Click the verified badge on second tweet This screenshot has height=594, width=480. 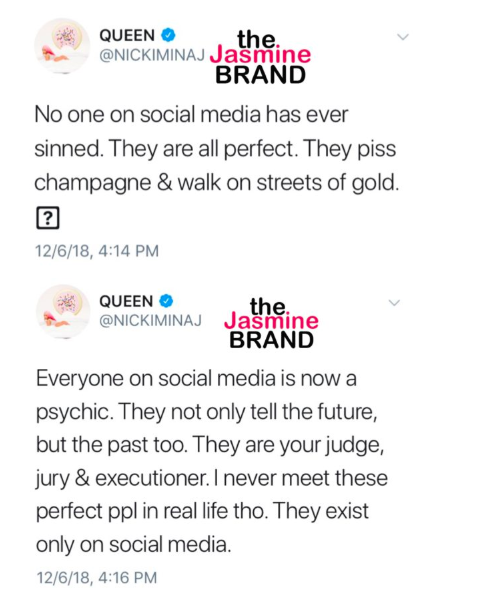point(166,301)
